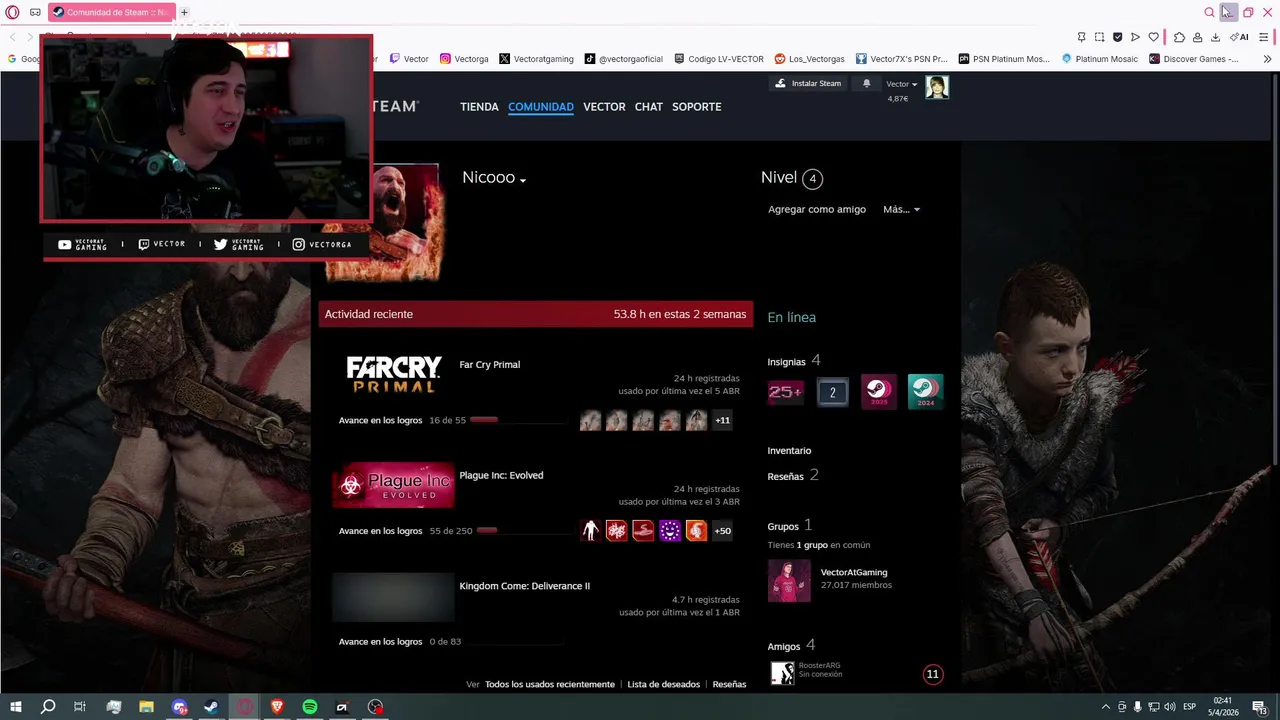
Task: Open friend RoosterARG's avatar
Action: (782, 673)
